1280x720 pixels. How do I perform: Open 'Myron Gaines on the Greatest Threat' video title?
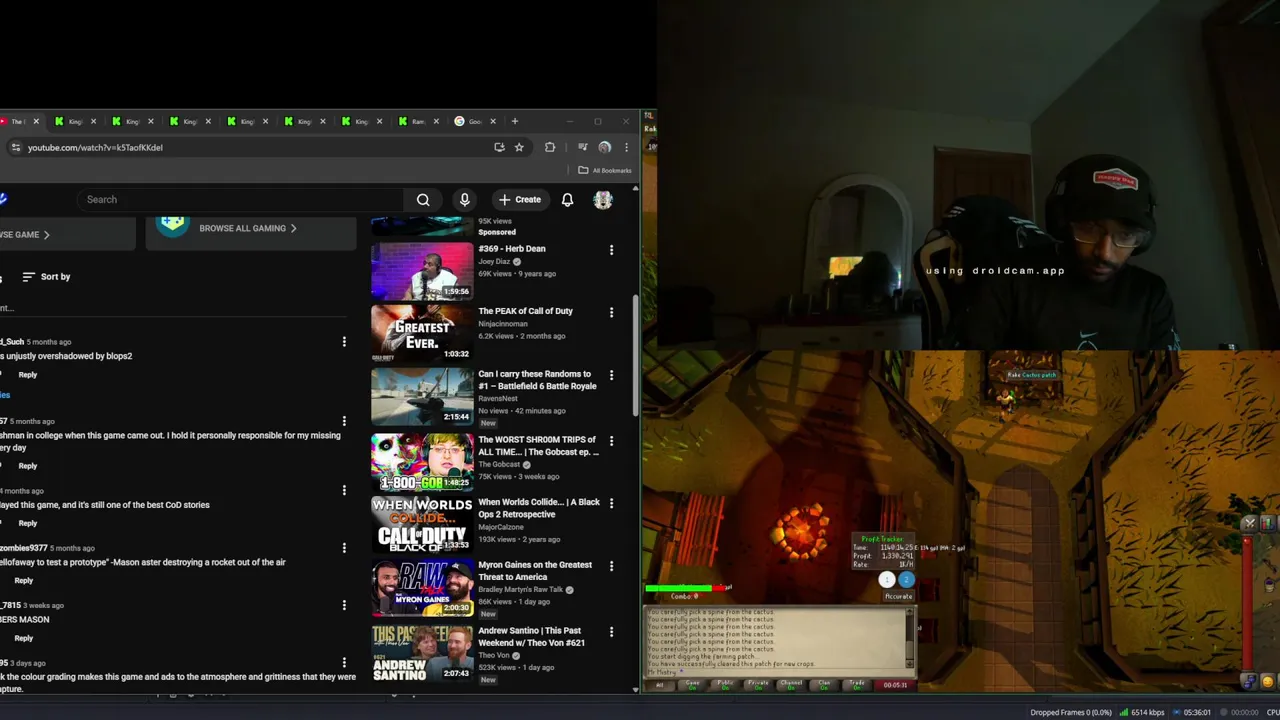535,571
